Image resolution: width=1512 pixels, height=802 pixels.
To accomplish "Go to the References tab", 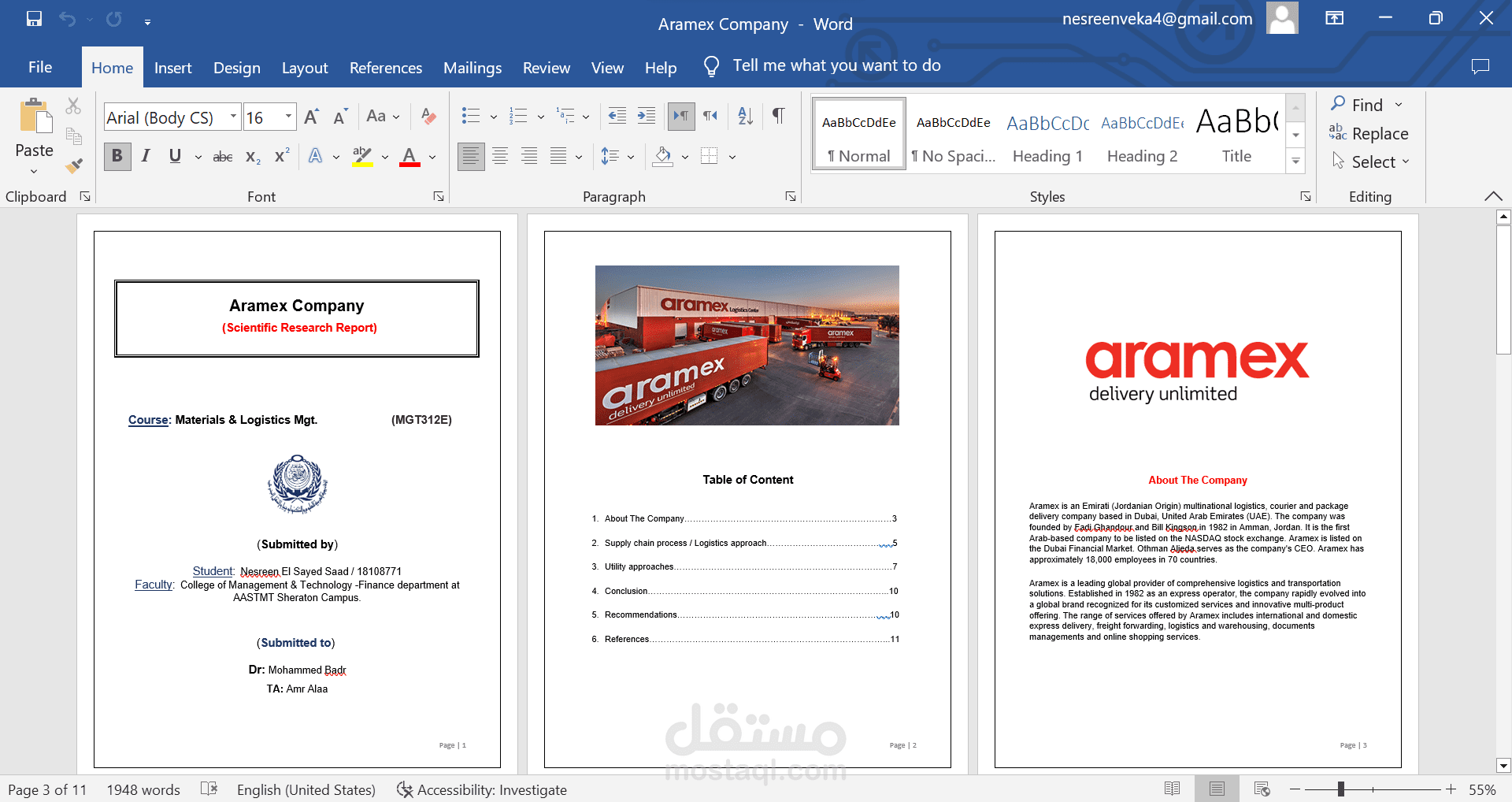I will pos(386,68).
